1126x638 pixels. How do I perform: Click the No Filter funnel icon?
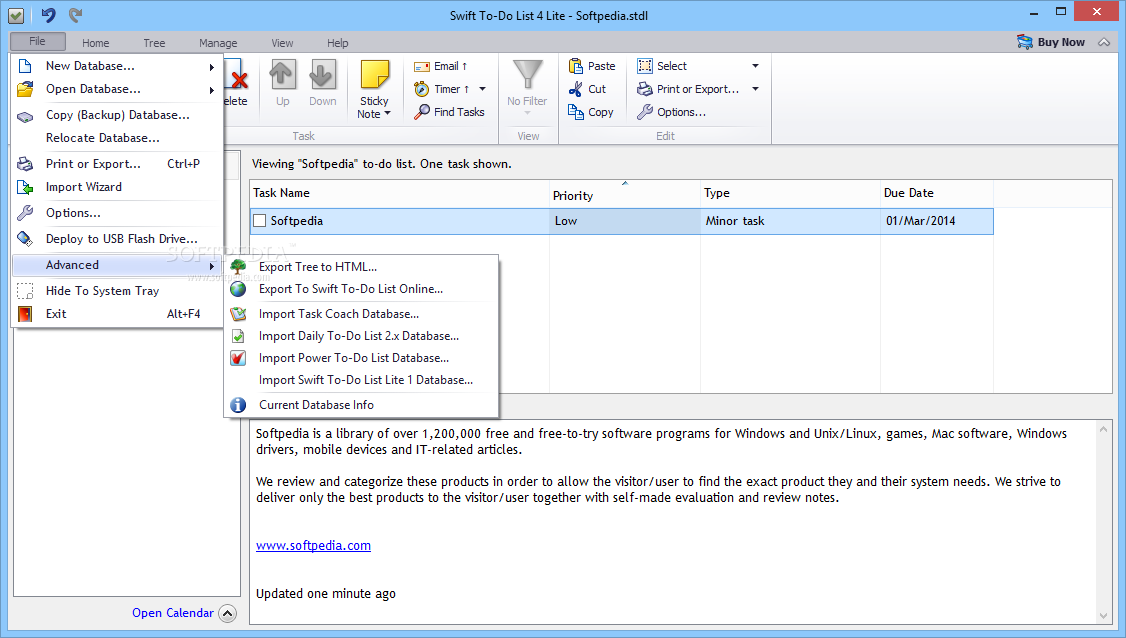click(527, 75)
